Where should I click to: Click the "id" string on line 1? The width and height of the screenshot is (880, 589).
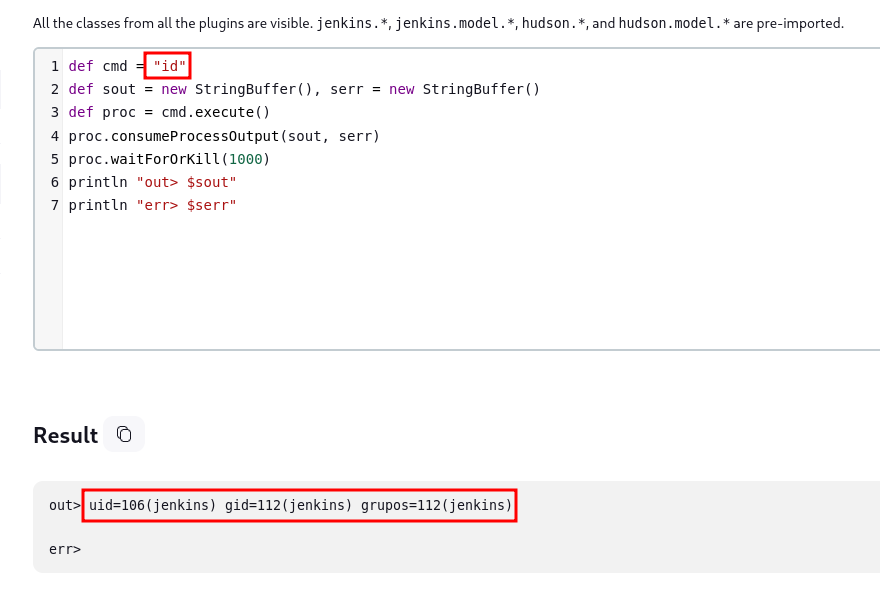pyautogui.click(x=166, y=66)
